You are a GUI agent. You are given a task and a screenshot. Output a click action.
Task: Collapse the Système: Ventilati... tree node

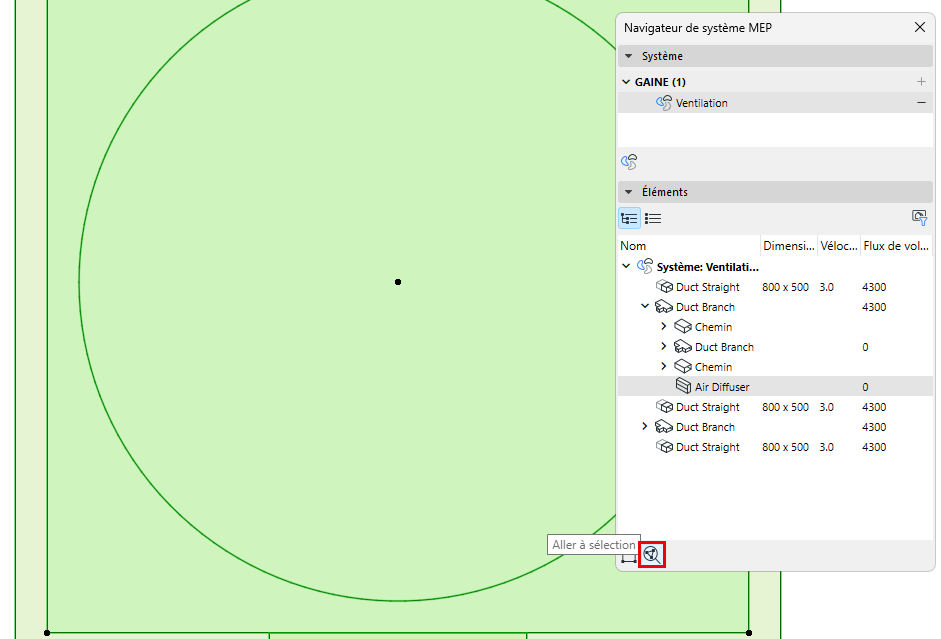click(x=626, y=266)
